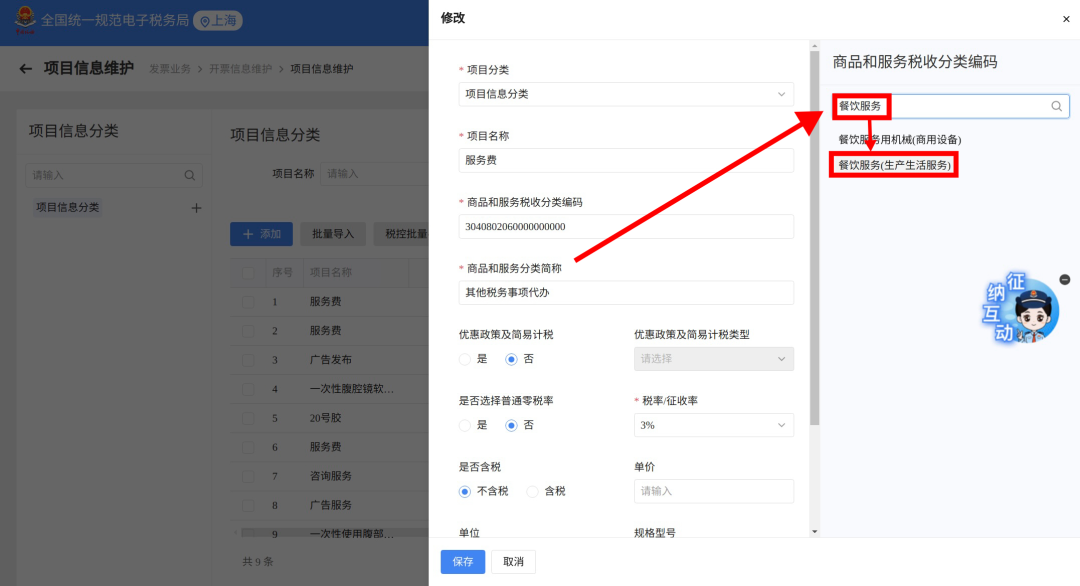1080x586 pixels.
Task: Choose 不含税 radio option
Action: tap(465, 492)
